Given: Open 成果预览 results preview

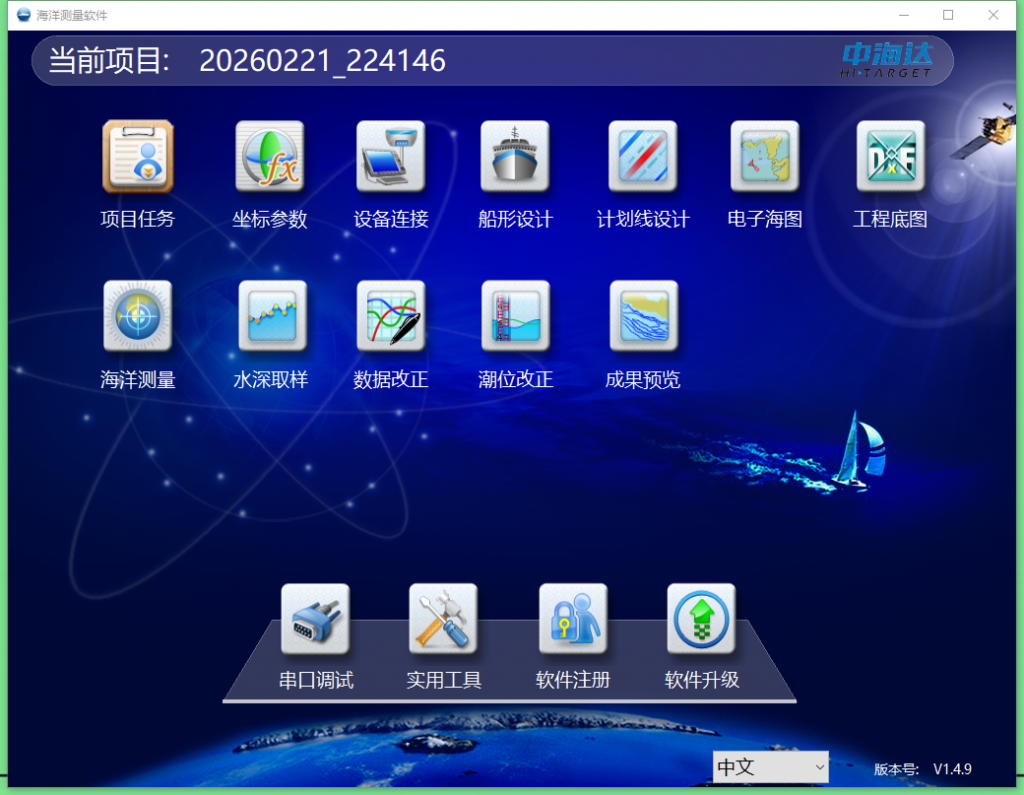Looking at the screenshot, I should point(643,317).
